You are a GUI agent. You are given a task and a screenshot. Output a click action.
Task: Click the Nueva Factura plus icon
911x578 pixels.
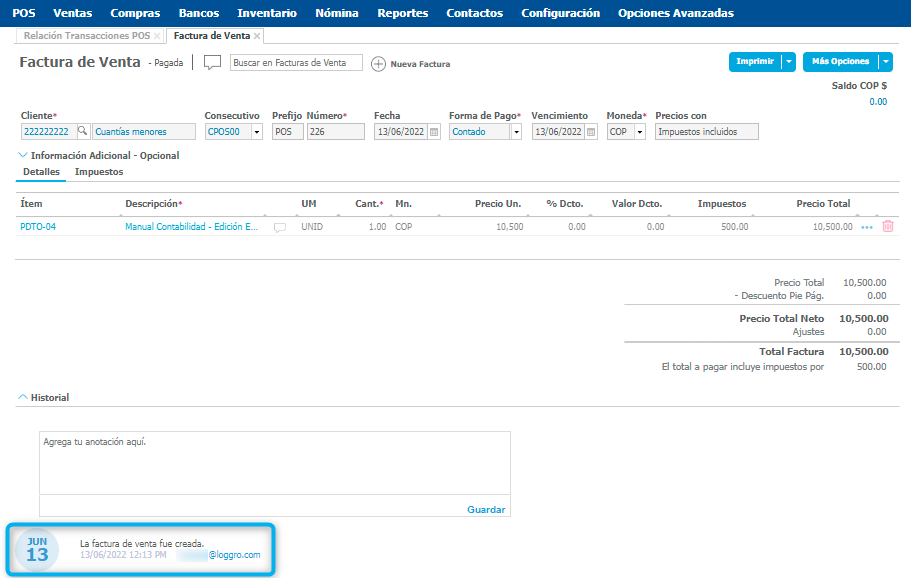point(378,64)
